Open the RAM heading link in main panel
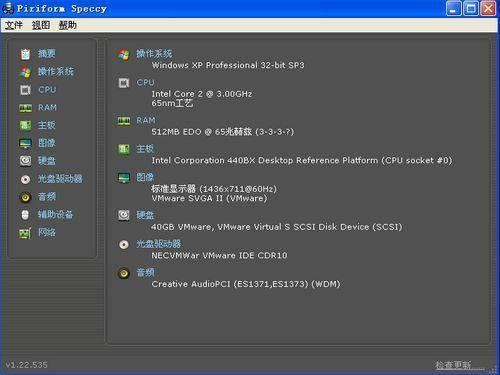Image resolution: width=500 pixels, height=375 pixels. [x=146, y=120]
